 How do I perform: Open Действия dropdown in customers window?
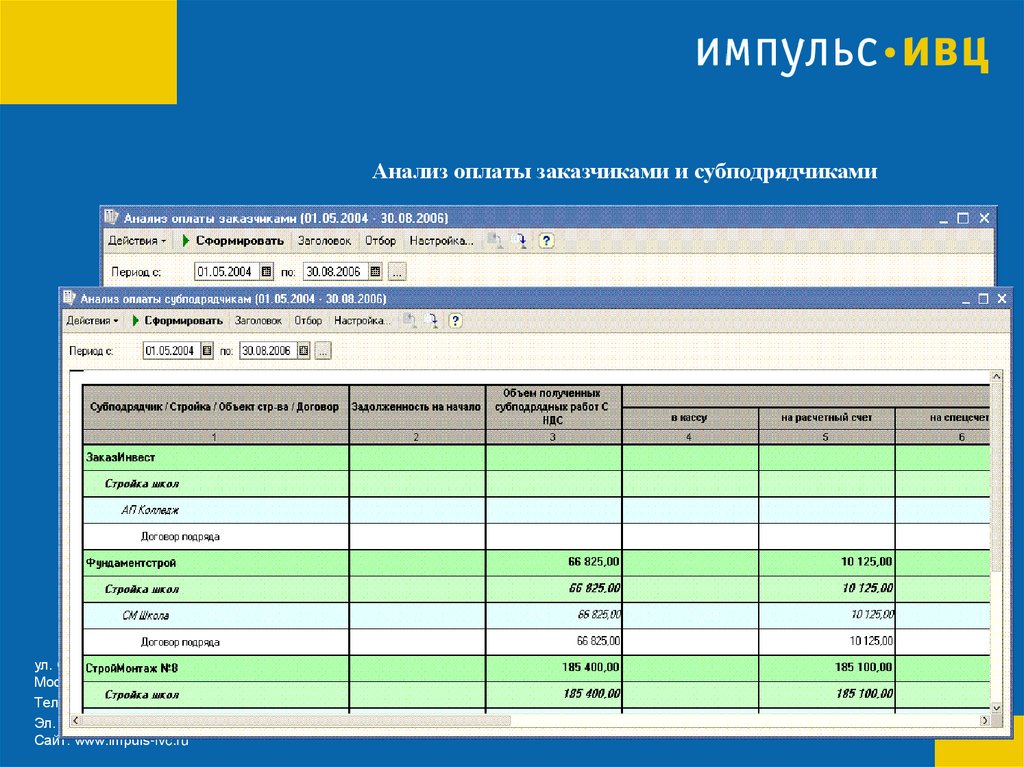coord(136,241)
